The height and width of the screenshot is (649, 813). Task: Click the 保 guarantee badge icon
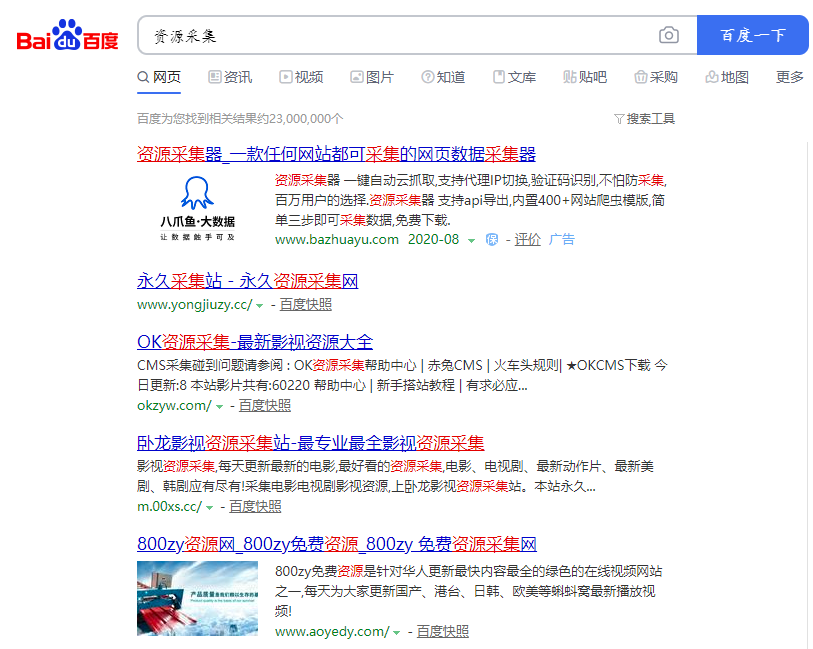tap(492, 239)
